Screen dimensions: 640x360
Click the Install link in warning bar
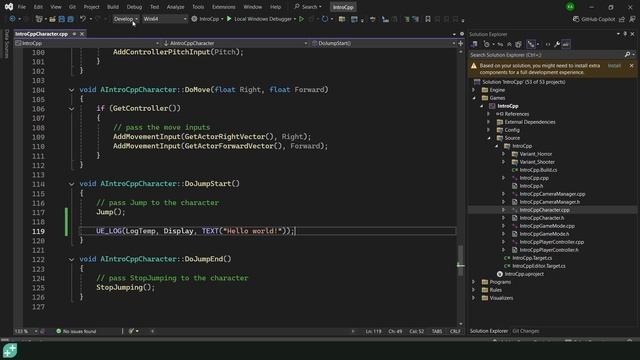(614, 66)
